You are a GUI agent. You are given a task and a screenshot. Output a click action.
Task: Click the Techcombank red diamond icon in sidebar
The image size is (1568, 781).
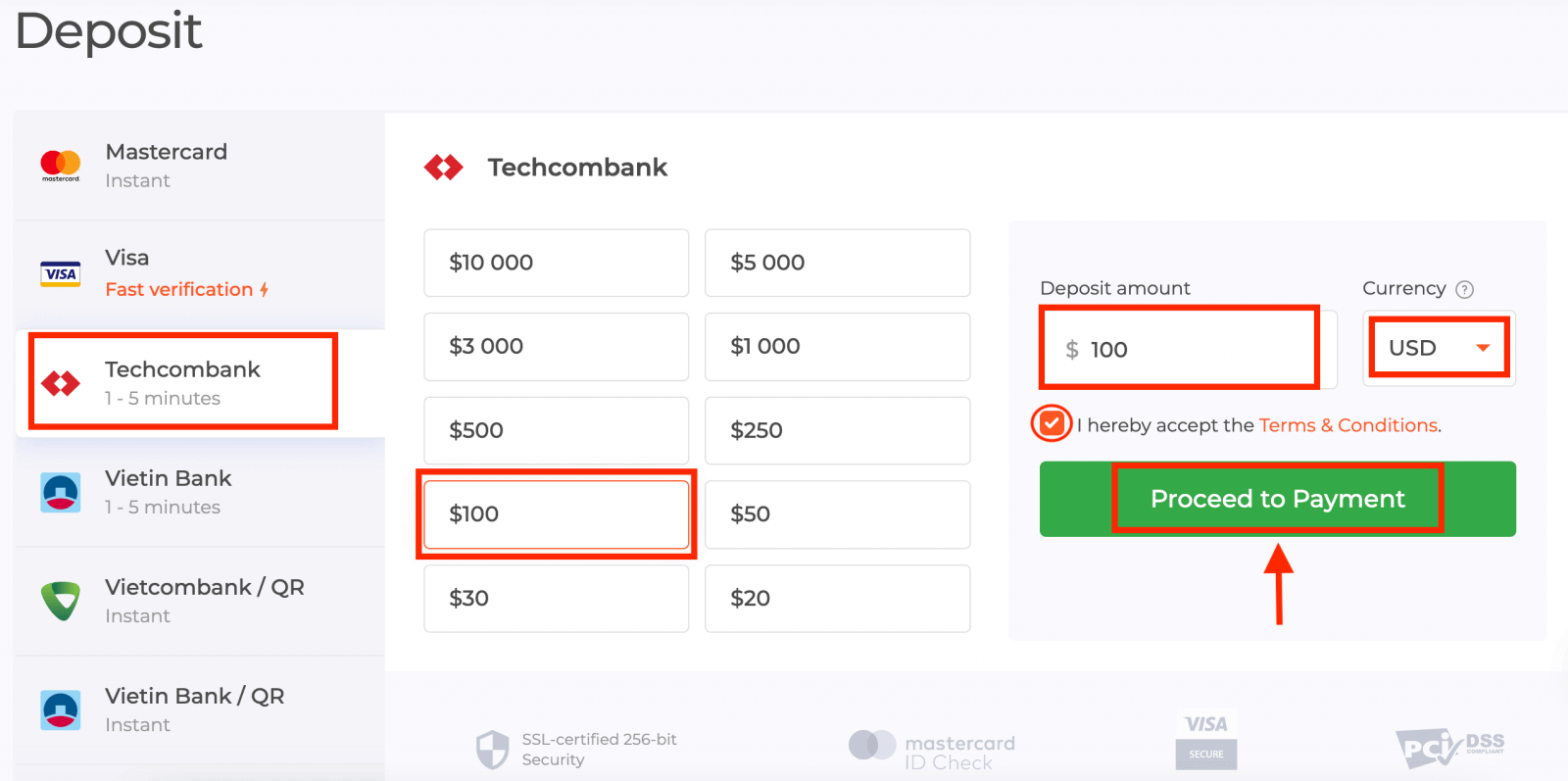coord(61,383)
